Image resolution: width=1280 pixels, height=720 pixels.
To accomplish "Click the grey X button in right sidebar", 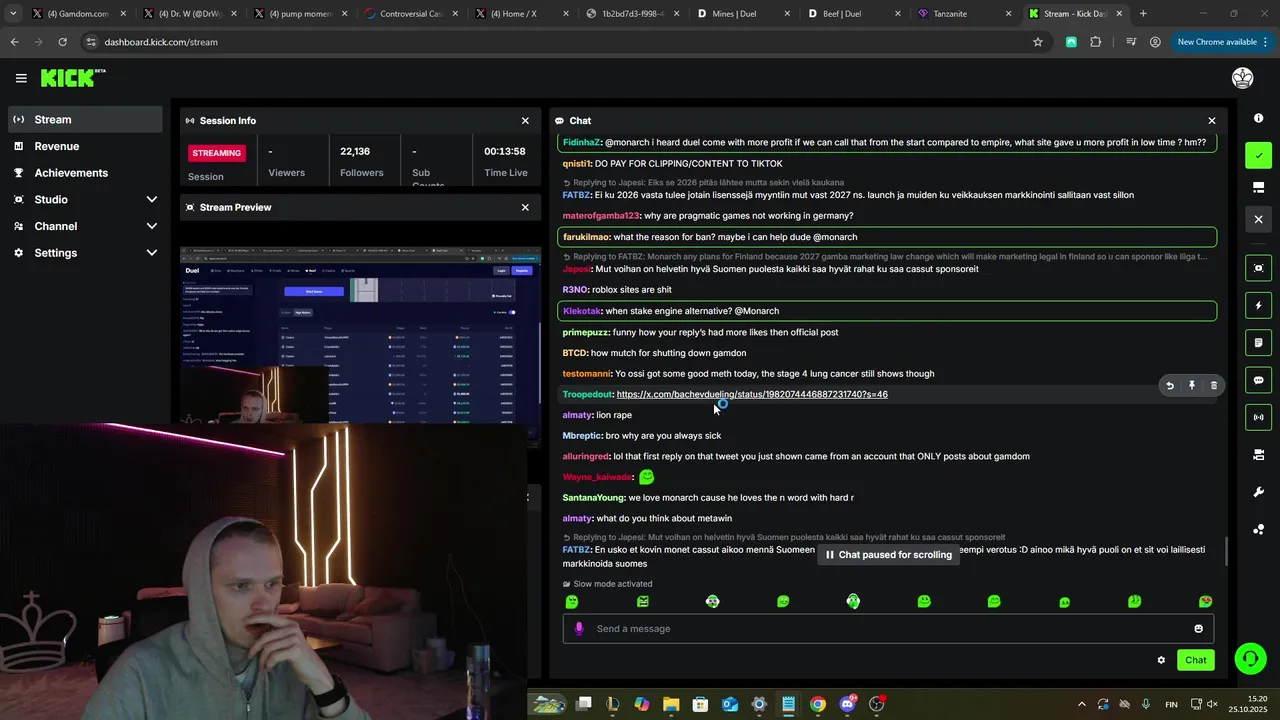I will (x=1258, y=219).
